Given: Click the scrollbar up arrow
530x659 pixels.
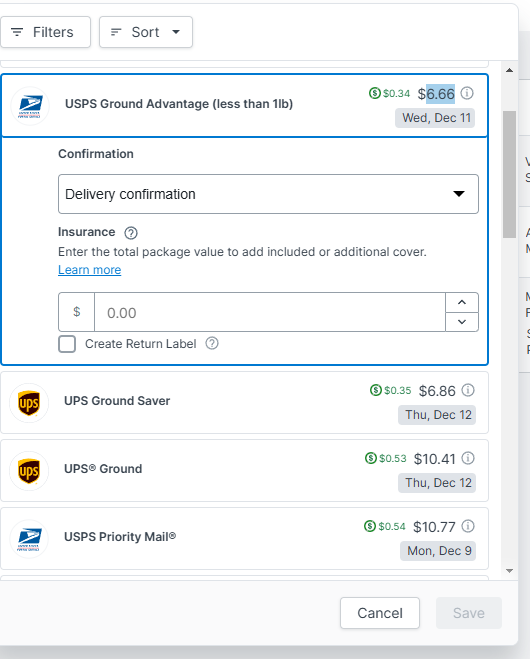Looking at the screenshot, I should point(509,70).
